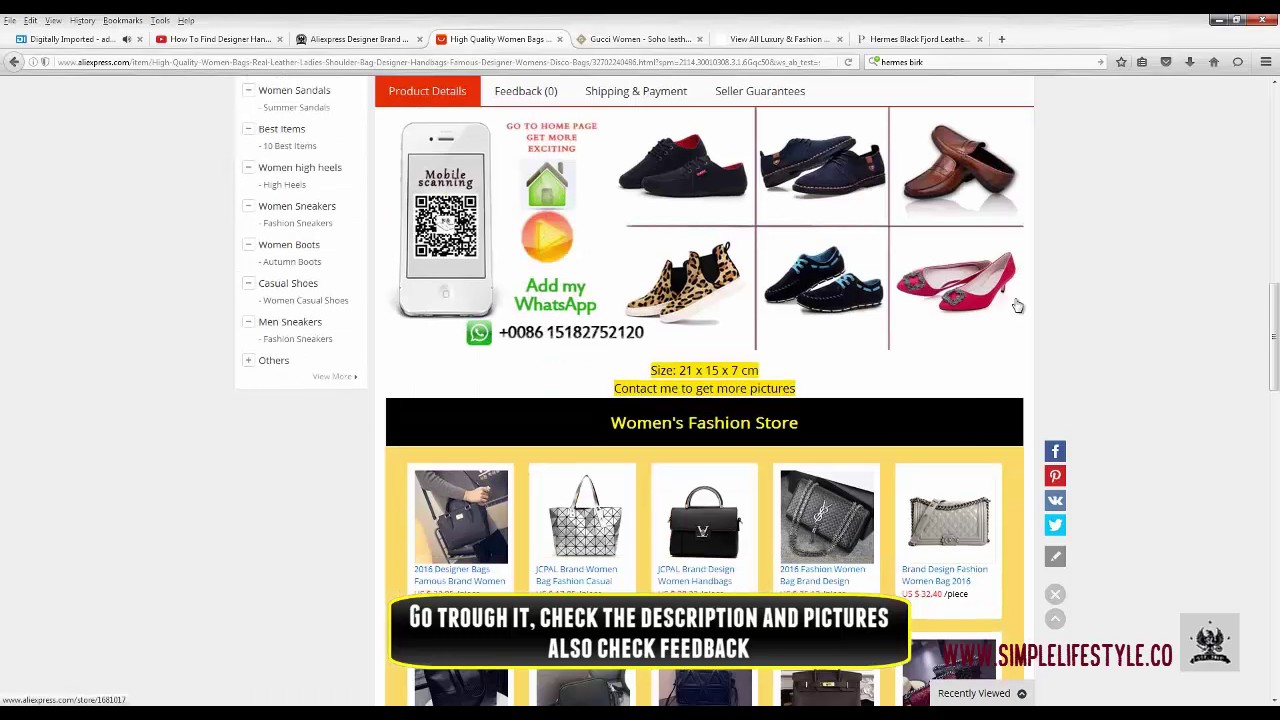Click 2016 Designer Bags Famous Brand link
The height and width of the screenshot is (720, 1280).
[460, 575]
